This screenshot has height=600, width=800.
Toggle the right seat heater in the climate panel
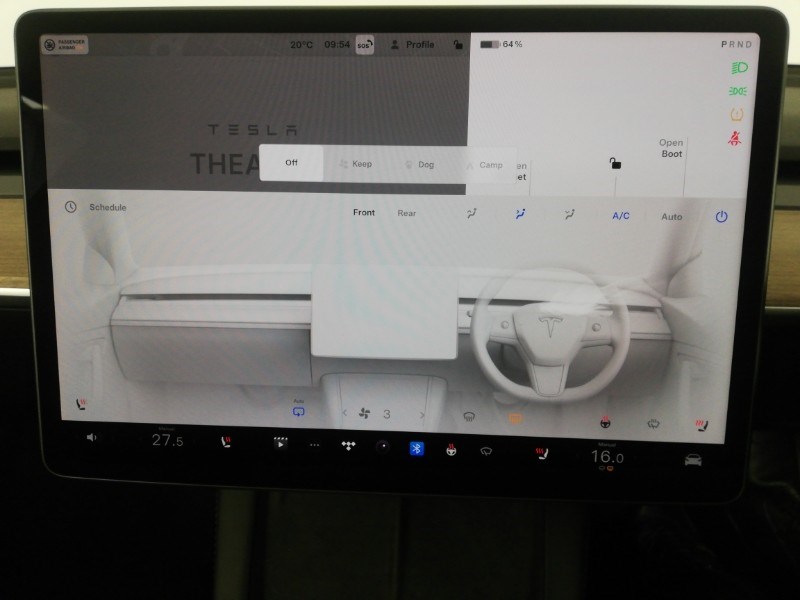tap(702, 425)
